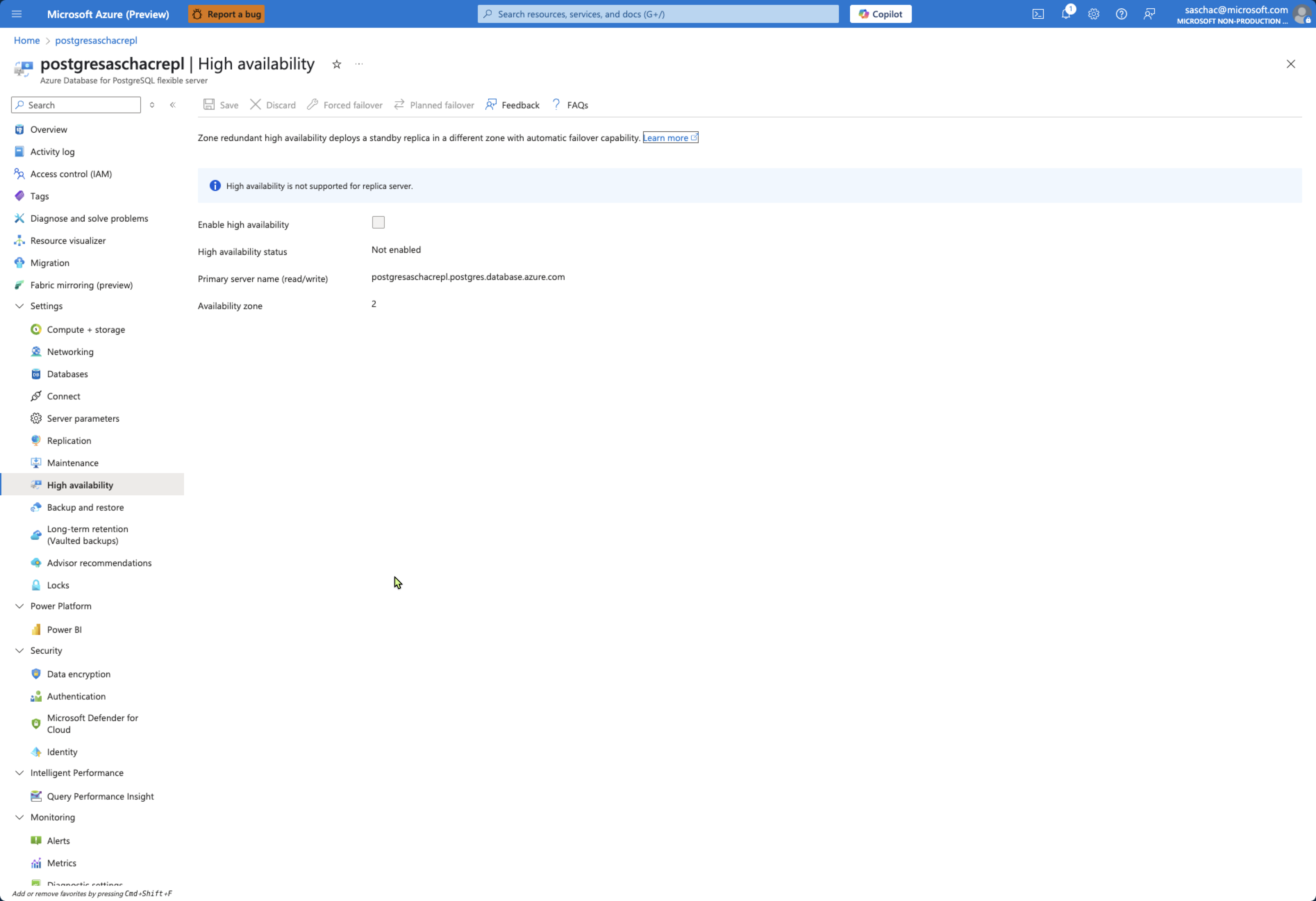1316x901 pixels.
Task: Focus the global search resources field
Action: 658,14
